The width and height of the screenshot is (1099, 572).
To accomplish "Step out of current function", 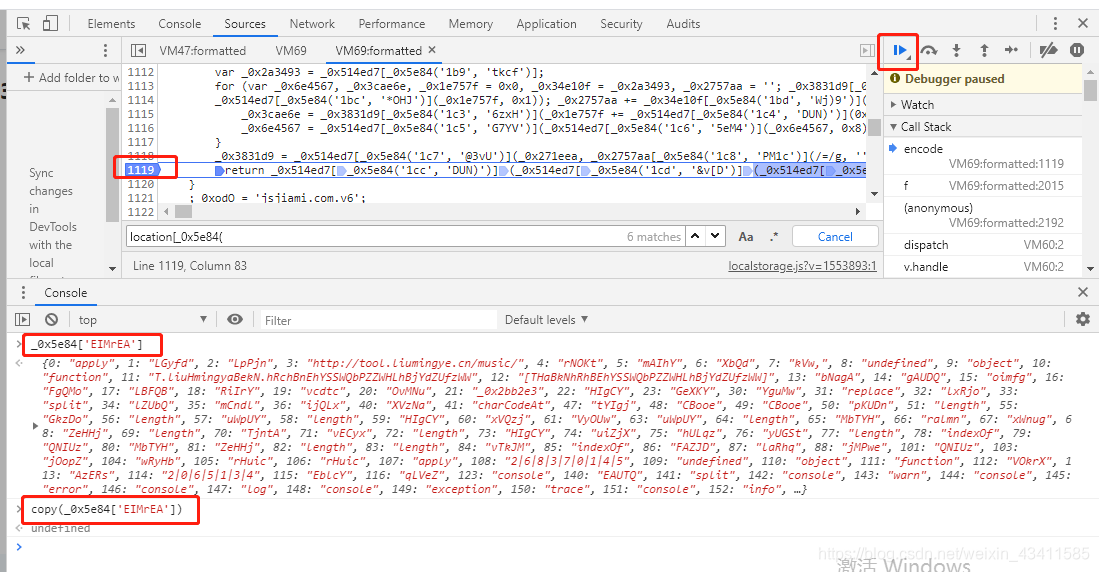I will coord(984,50).
